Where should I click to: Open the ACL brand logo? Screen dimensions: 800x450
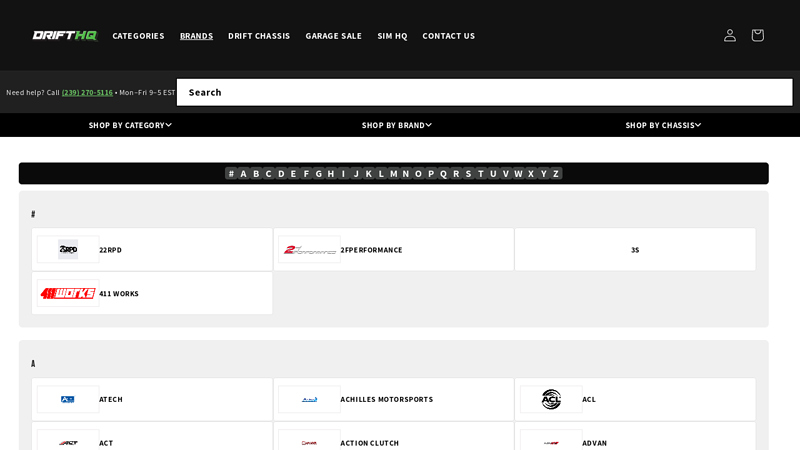[x=551, y=399]
